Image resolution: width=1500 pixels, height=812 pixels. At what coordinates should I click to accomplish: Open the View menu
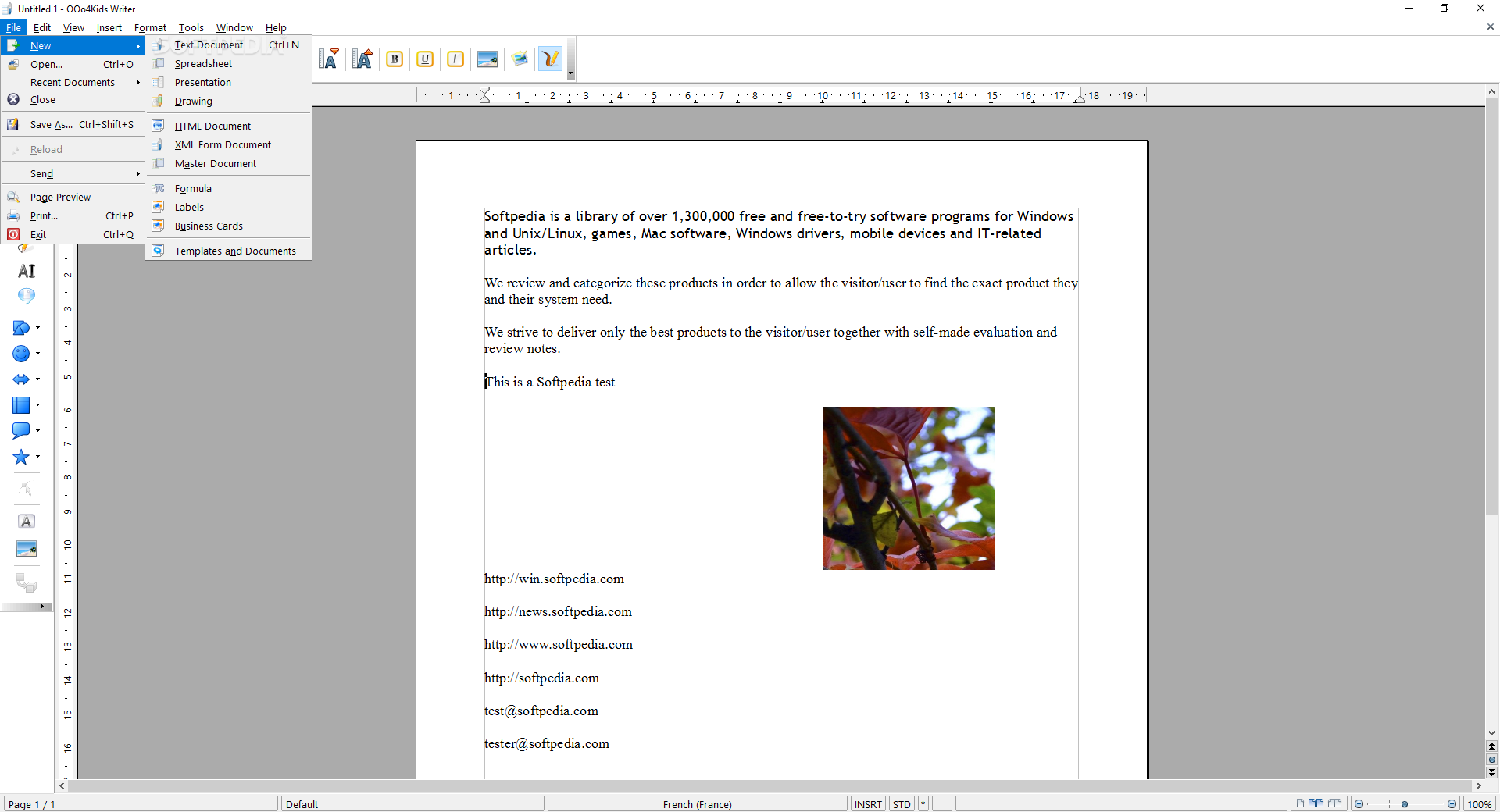pyautogui.click(x=73, y=27)
